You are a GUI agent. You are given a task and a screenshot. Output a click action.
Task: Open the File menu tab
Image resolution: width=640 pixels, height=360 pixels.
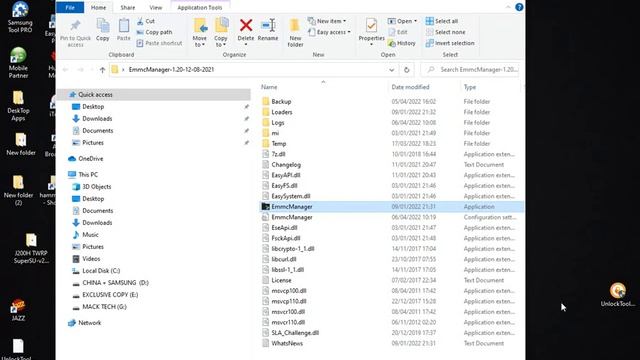pos(70,7)
